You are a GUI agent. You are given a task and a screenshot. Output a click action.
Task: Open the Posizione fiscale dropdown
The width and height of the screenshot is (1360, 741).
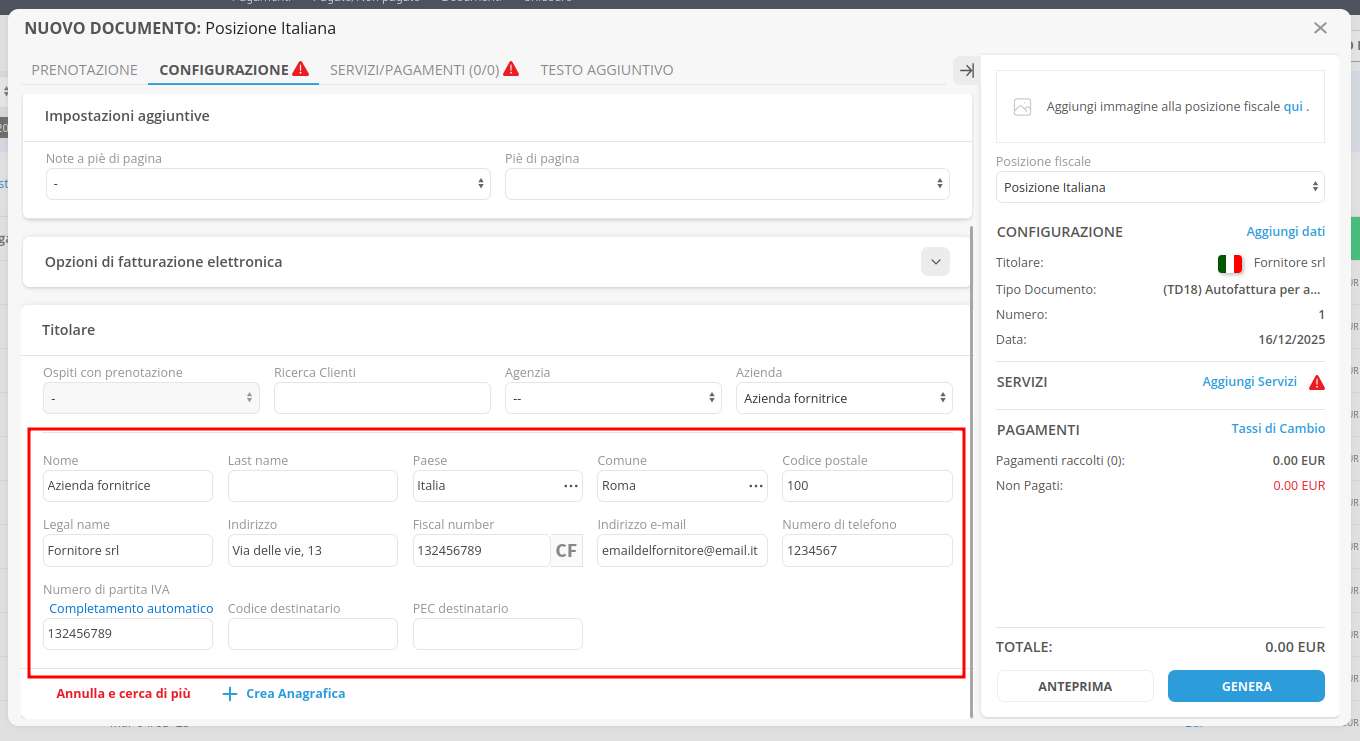point(1160,187)
